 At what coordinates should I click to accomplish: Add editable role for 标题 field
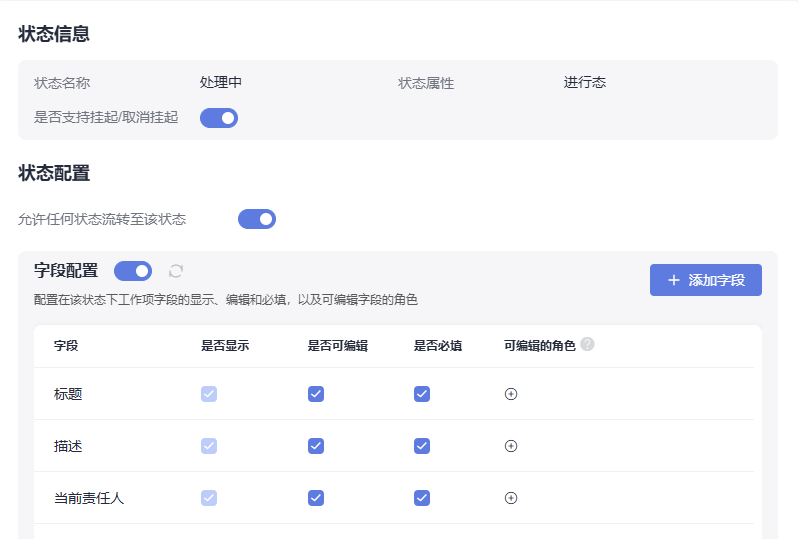(510, 394)
